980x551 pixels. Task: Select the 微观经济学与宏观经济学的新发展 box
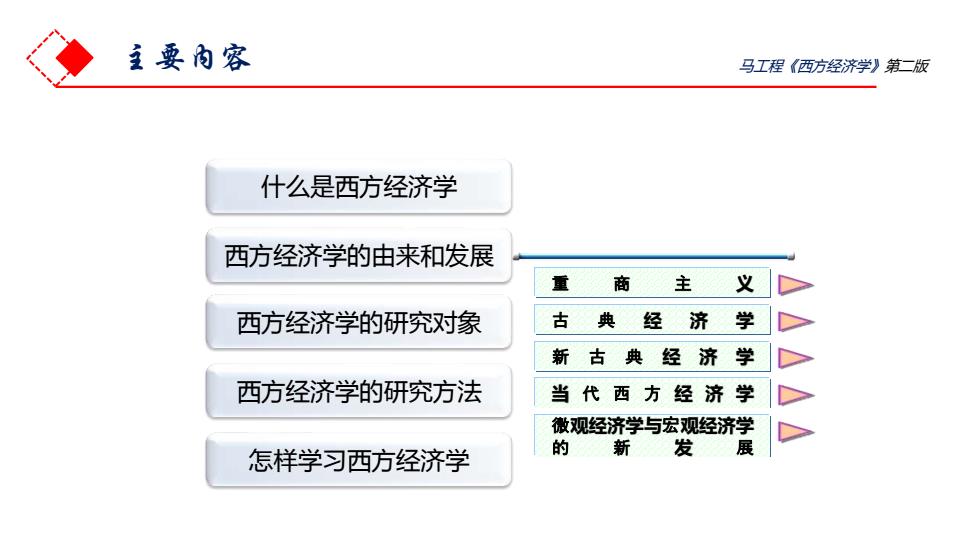(652, 436)
